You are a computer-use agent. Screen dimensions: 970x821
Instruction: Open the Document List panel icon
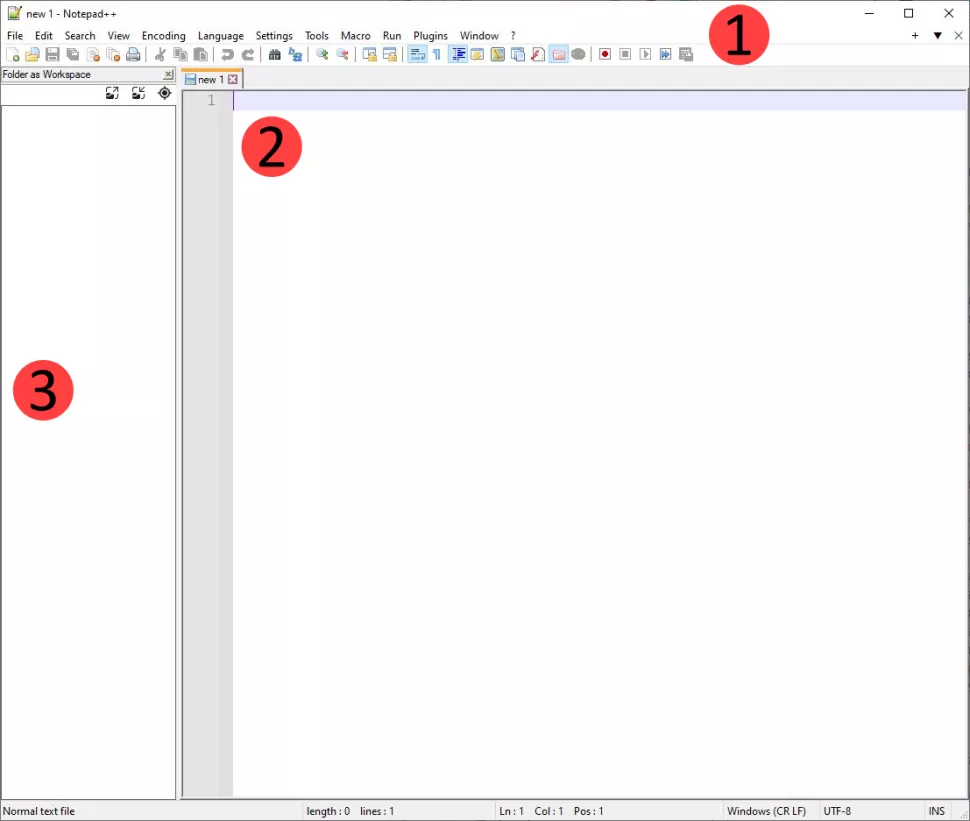tap(518, 54)
